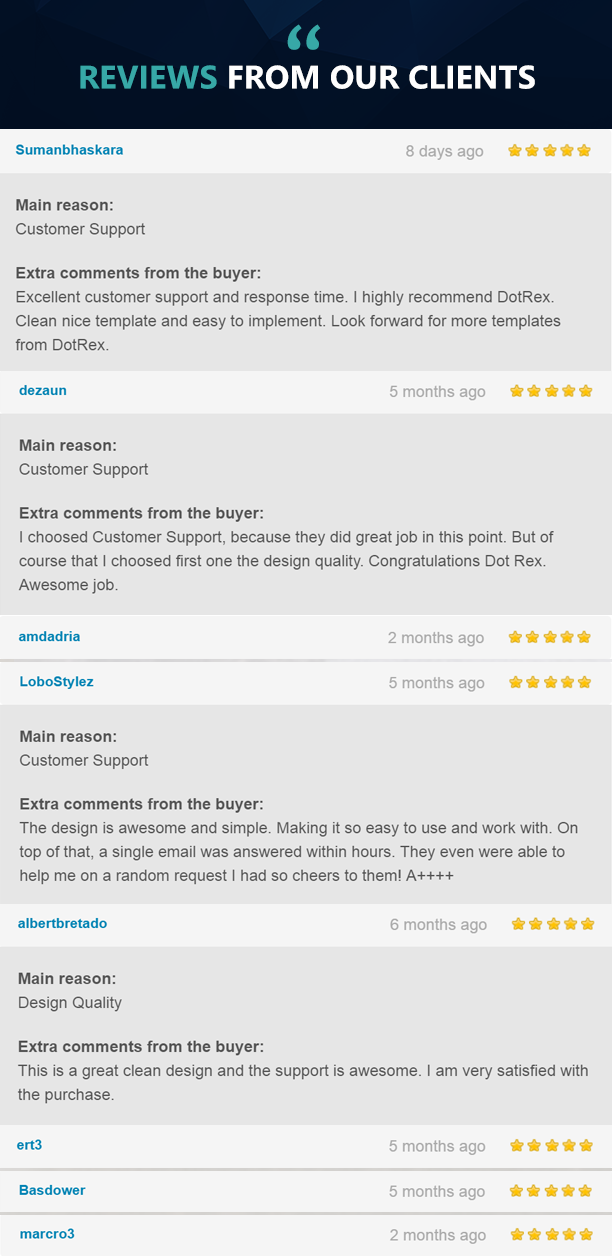This screenshot has height=1256, width=612.
Task: Open the Sumanbhaskara username link
Action: 69,150
